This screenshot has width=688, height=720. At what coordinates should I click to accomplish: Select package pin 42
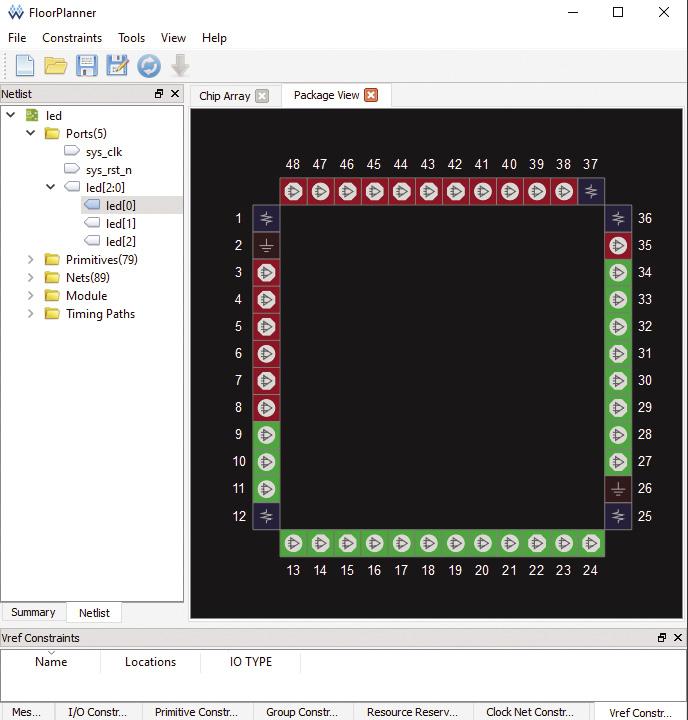[x=456, y=191]
